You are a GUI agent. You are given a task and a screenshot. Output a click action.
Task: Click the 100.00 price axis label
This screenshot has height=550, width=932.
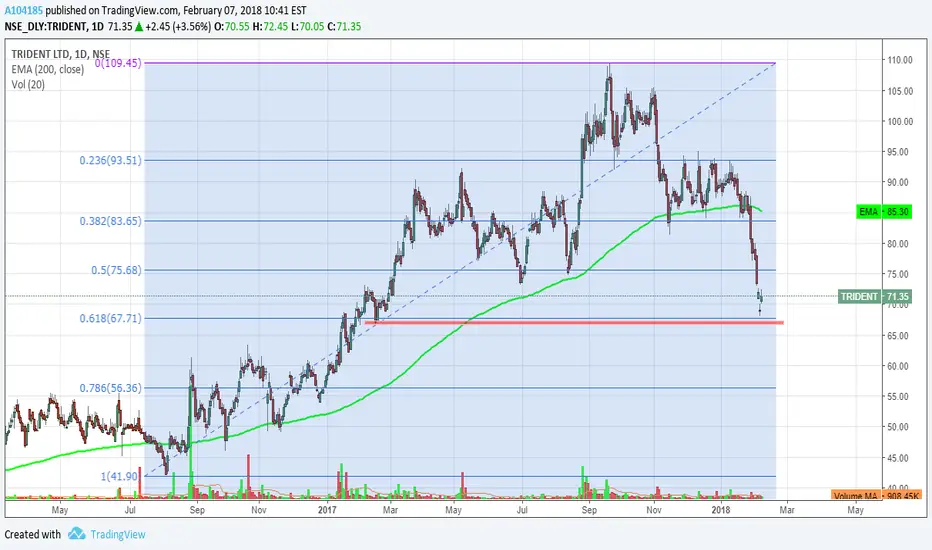point(900,121)
